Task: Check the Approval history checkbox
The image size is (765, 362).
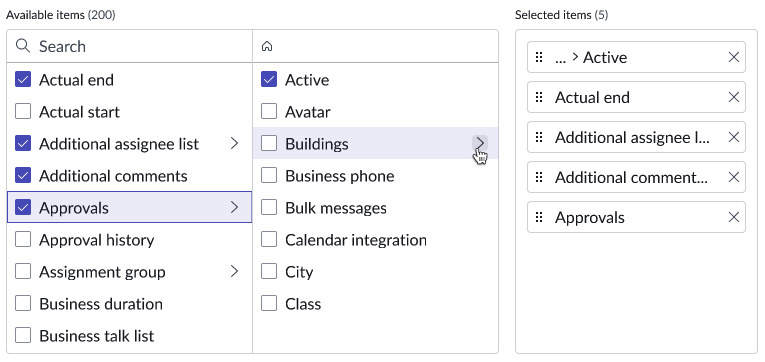Action: (23, 240)
